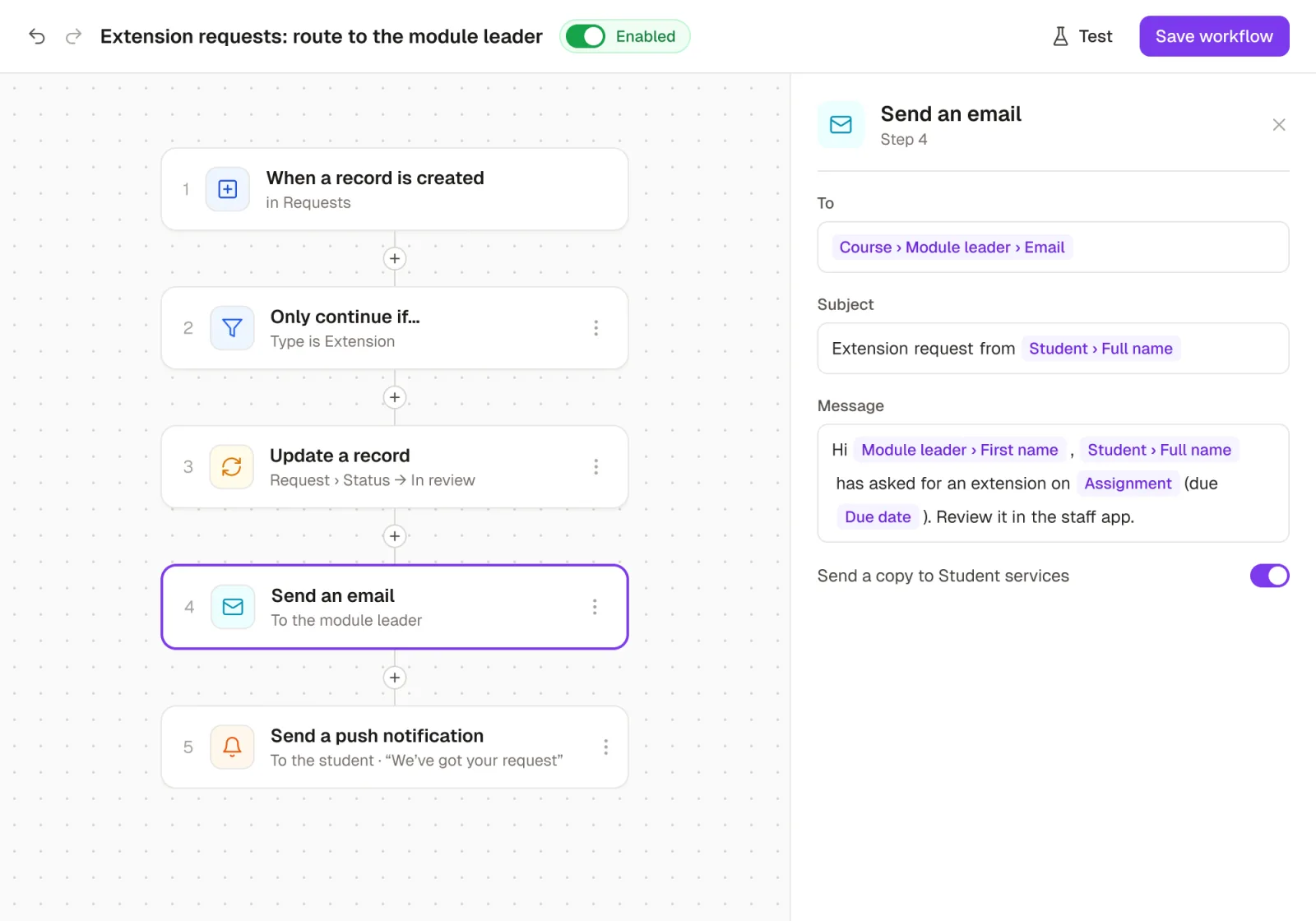Click the envelope icon in Send an email panel header
The image size is (1316, 921).
[x=841, y=125]
